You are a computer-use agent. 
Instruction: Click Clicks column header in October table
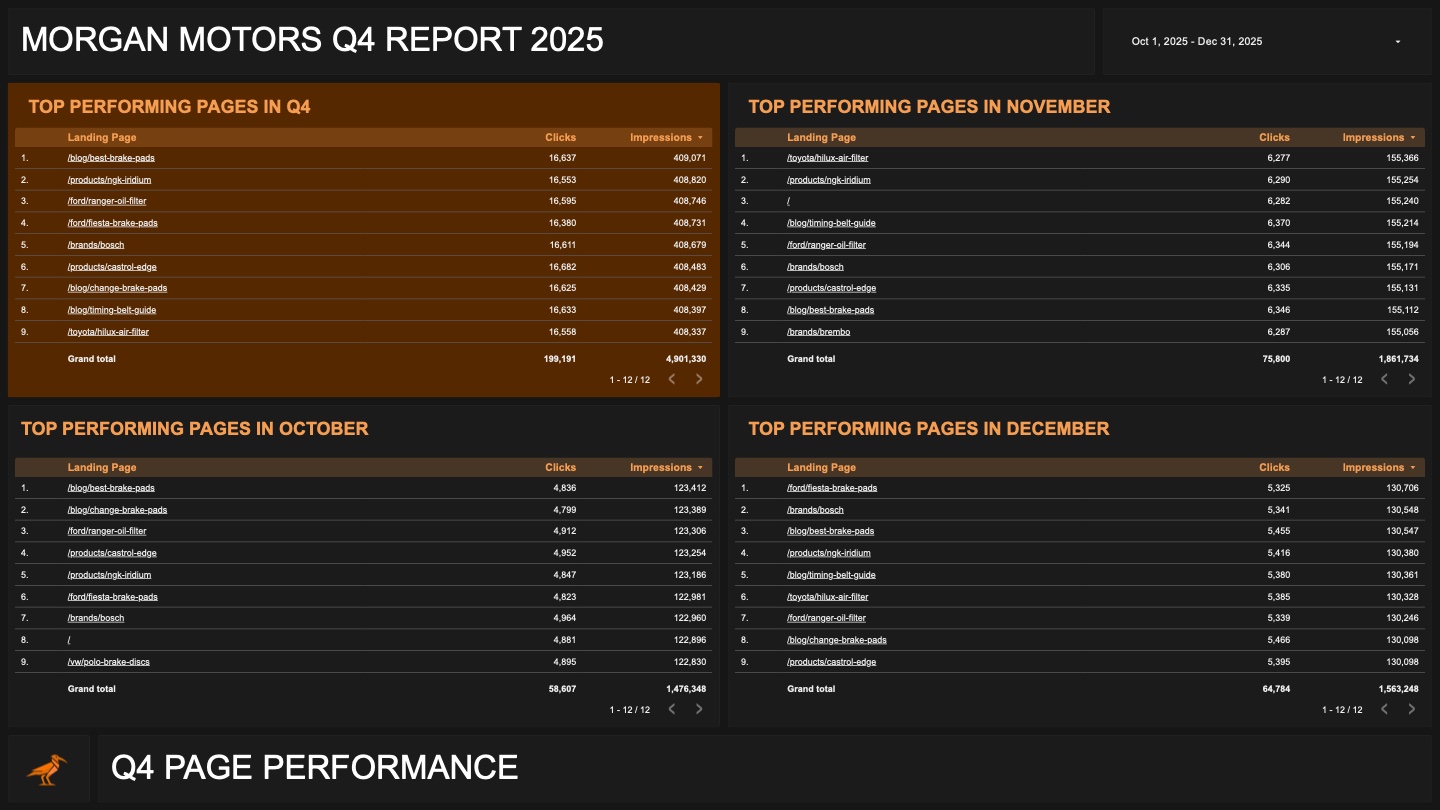point(560,467)
